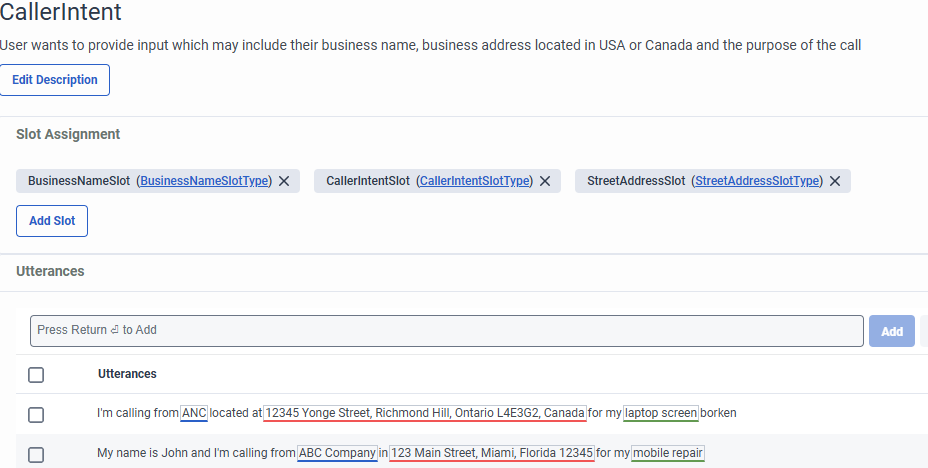Select the highlighted 'ANC' entity

[x=194, y=413]
